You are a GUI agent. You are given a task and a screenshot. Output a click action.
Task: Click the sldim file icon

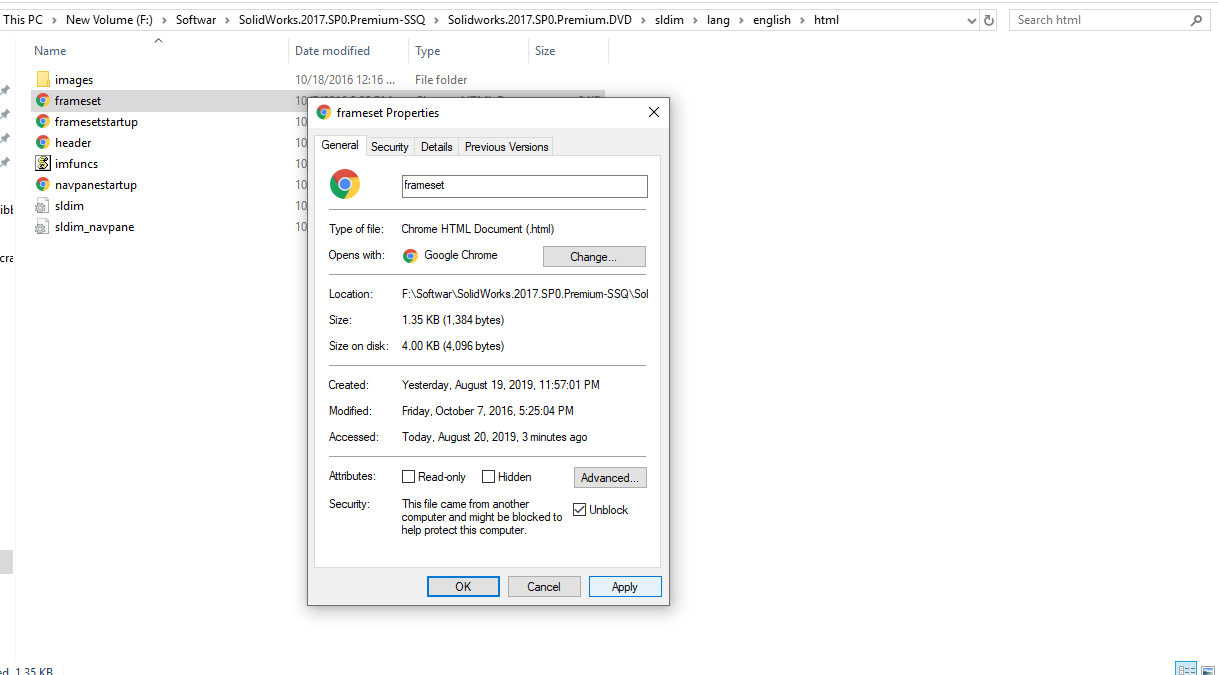(x=42, y=206)
